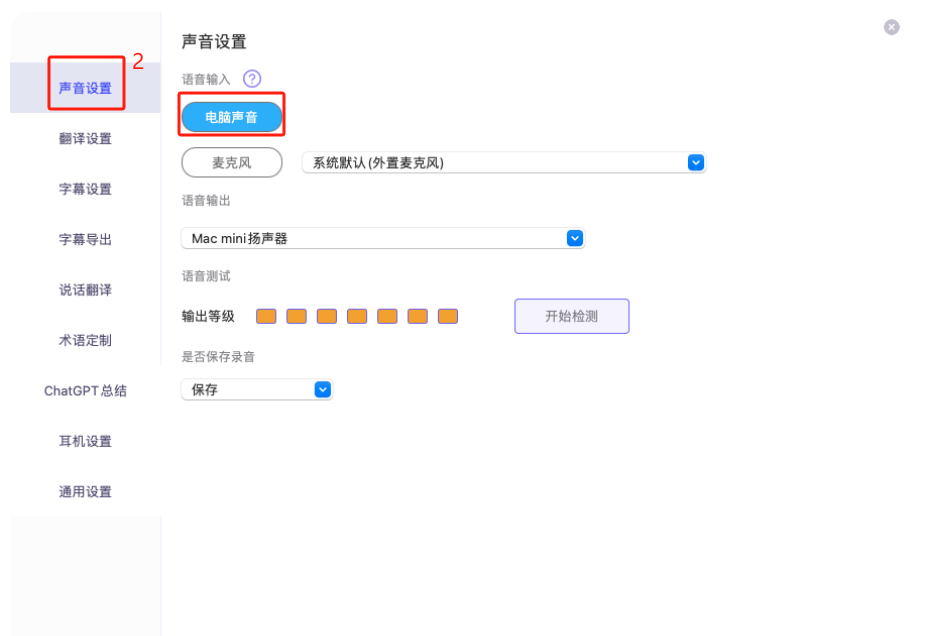Open the 保存 recording dropdown
This screenshot has width=925, height=636.
click(x=256, y=390)
